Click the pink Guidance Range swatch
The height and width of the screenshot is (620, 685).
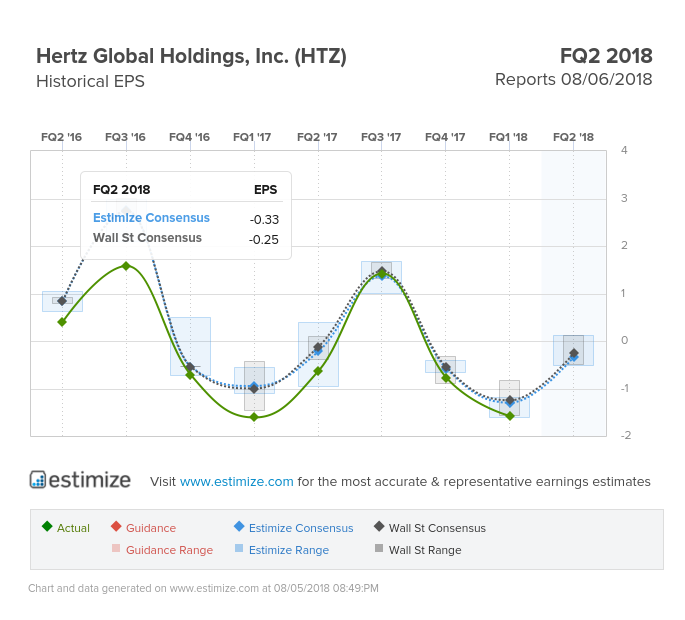tap(116, 548)
